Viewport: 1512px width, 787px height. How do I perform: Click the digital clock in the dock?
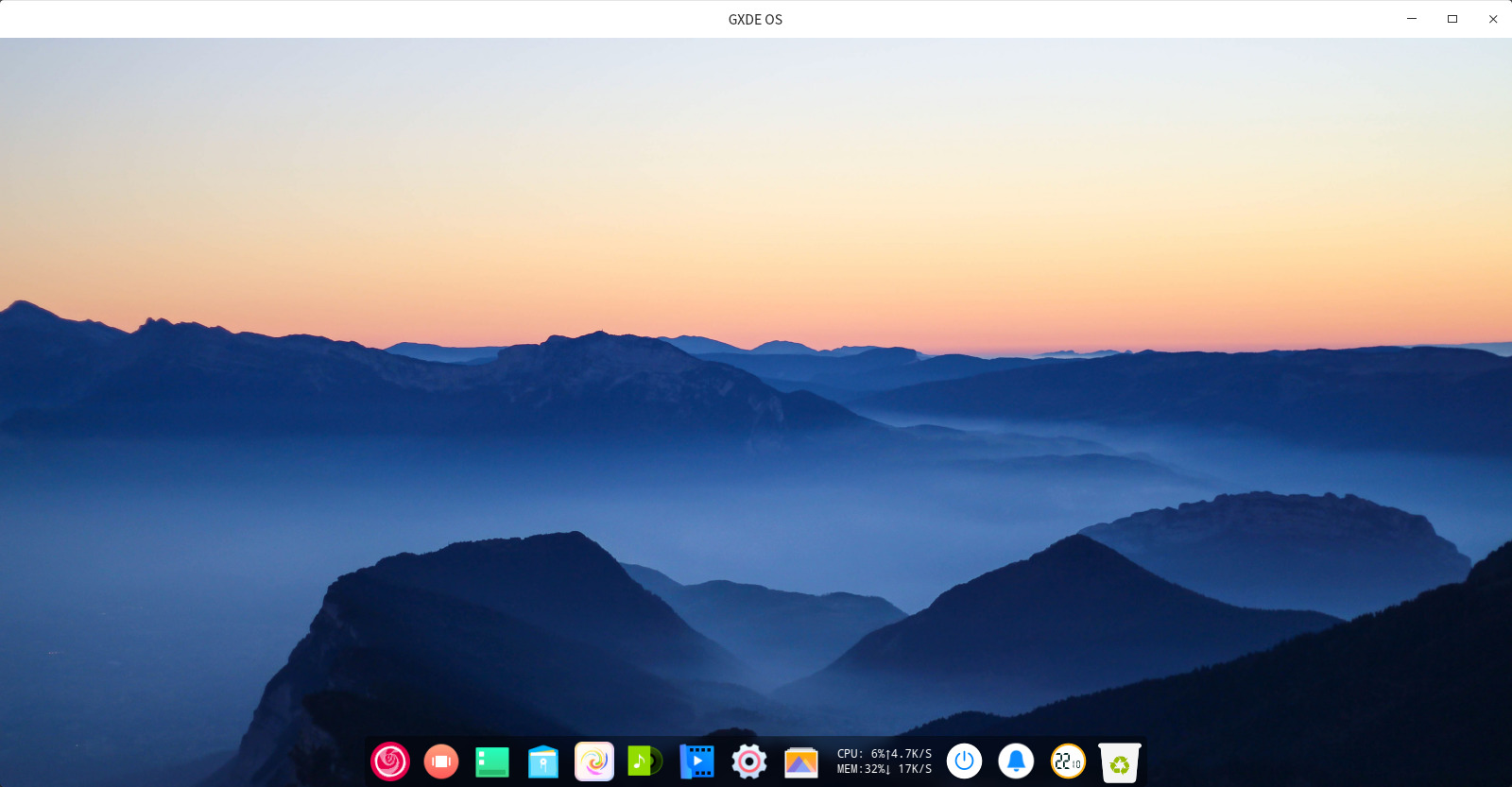coord(1068,761)
